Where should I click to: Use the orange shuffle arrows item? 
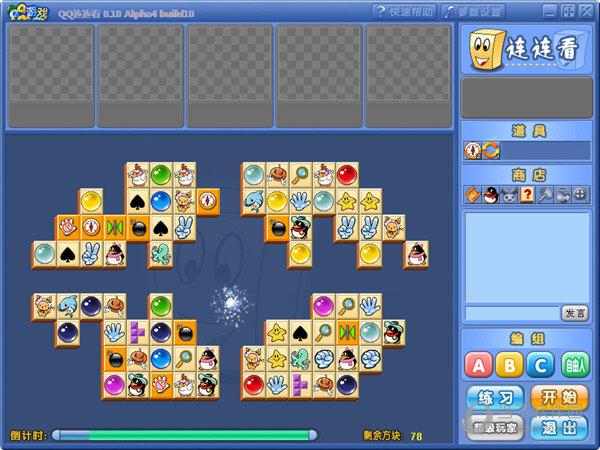point(490,150)
